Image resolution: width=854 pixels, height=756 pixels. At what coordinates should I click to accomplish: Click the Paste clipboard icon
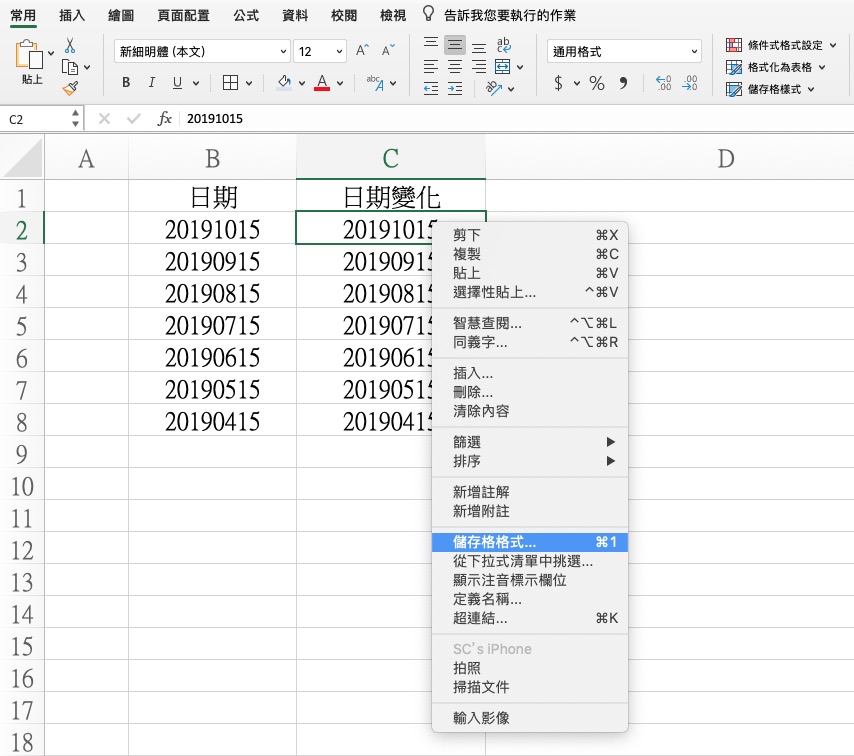point(31,57)
